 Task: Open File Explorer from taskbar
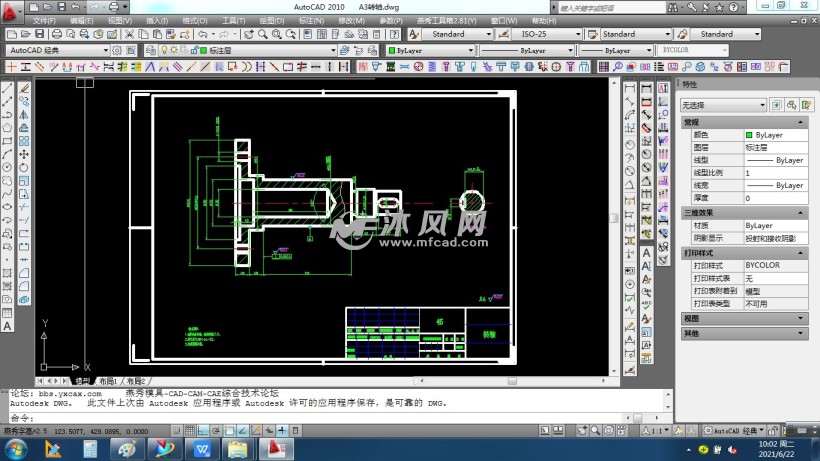237,450
